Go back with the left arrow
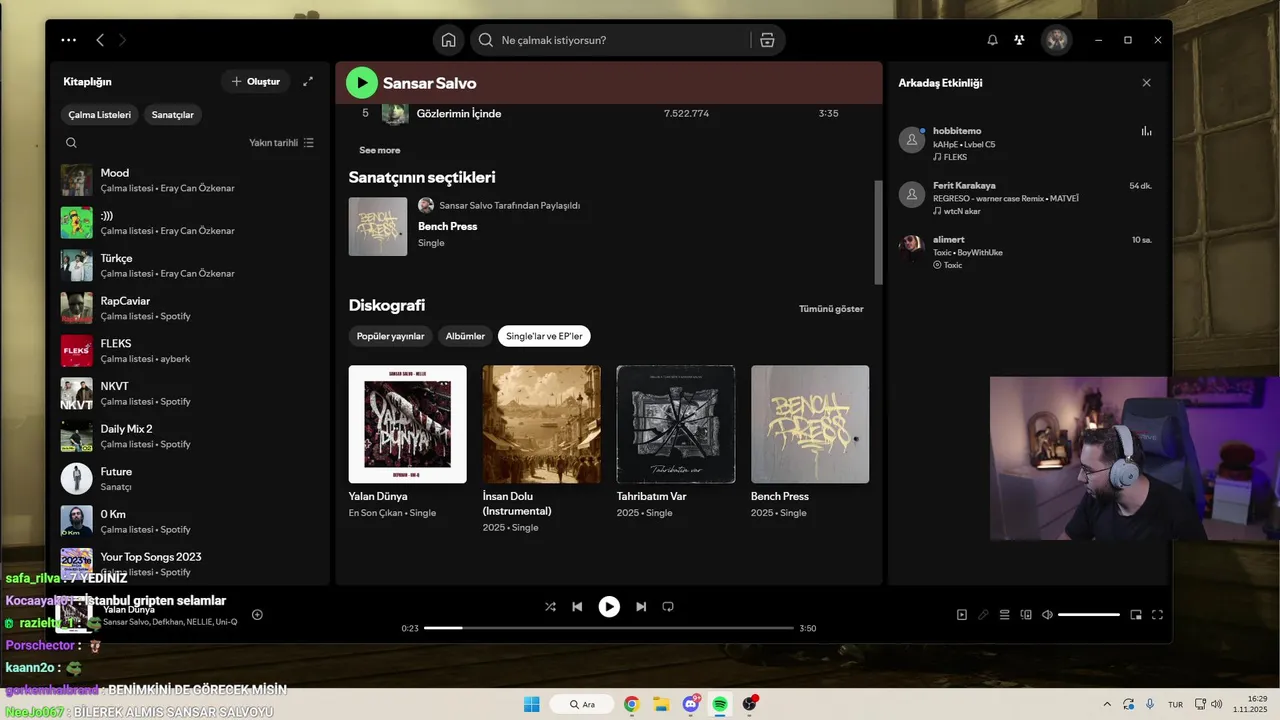 coord(100,40)
